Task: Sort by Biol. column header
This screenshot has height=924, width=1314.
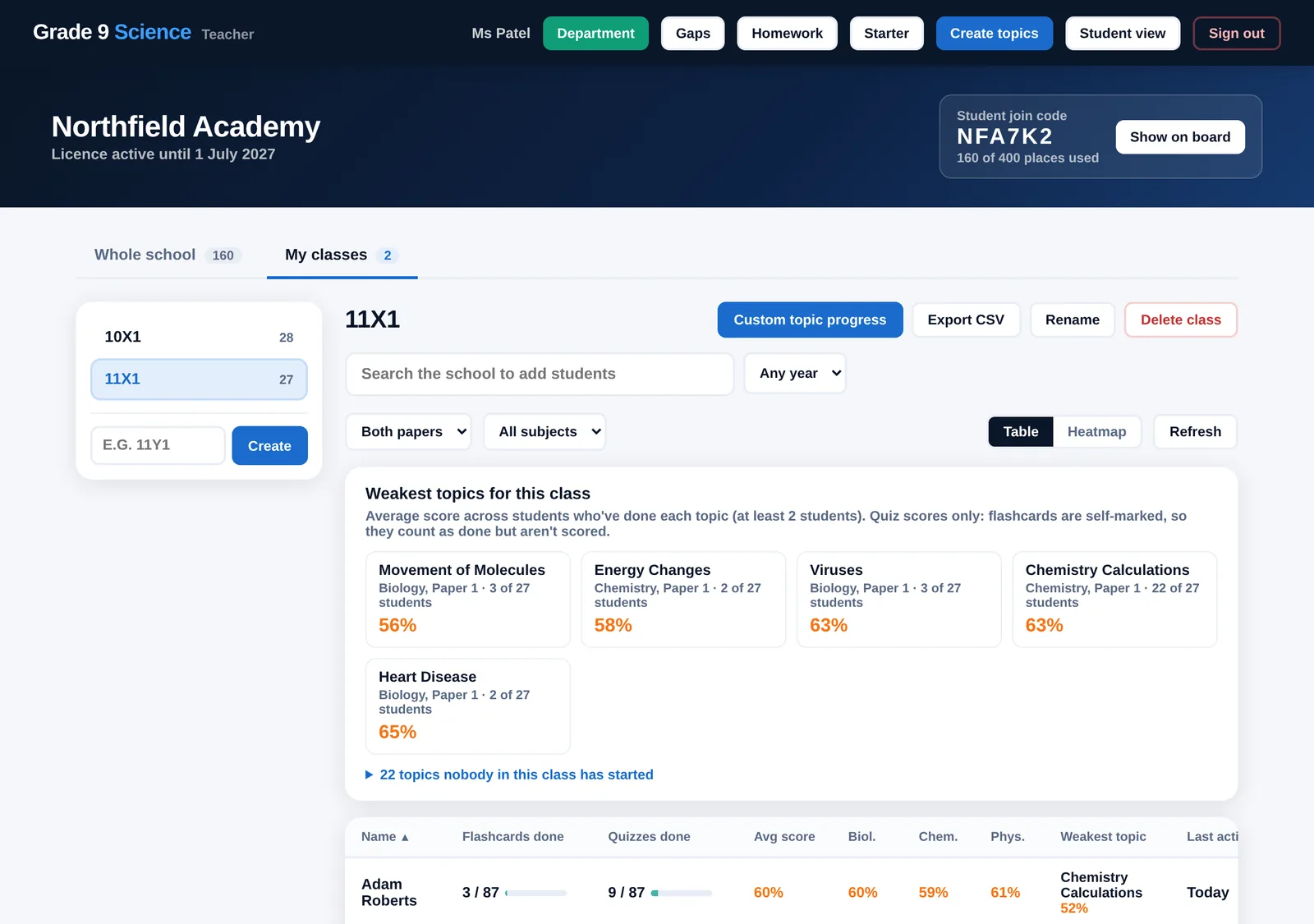Action: point(861,837)
